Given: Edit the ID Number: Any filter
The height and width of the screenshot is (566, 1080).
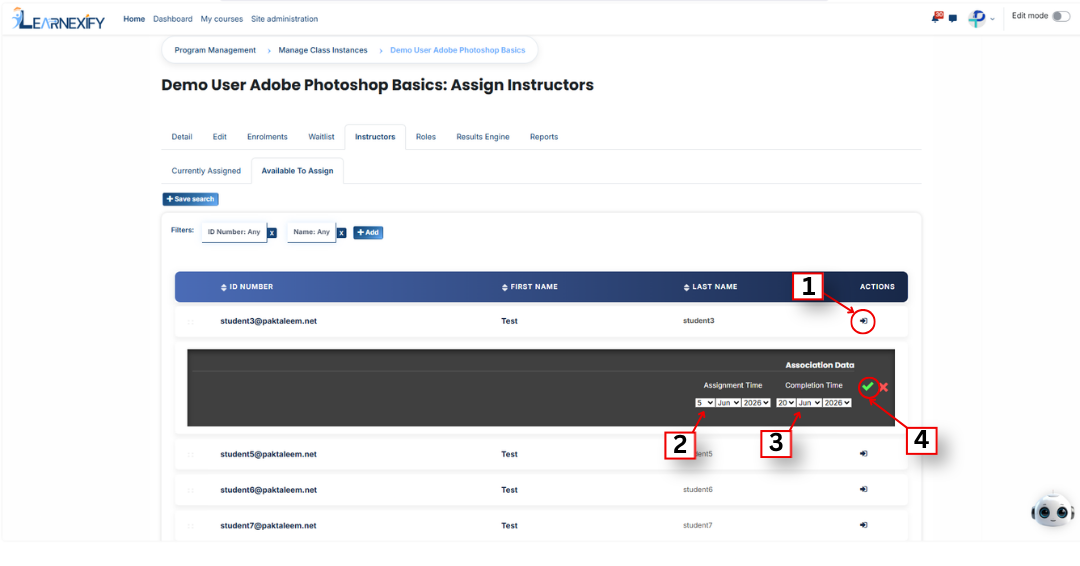Looking at the screenshot, I should (x=234, y=232).
